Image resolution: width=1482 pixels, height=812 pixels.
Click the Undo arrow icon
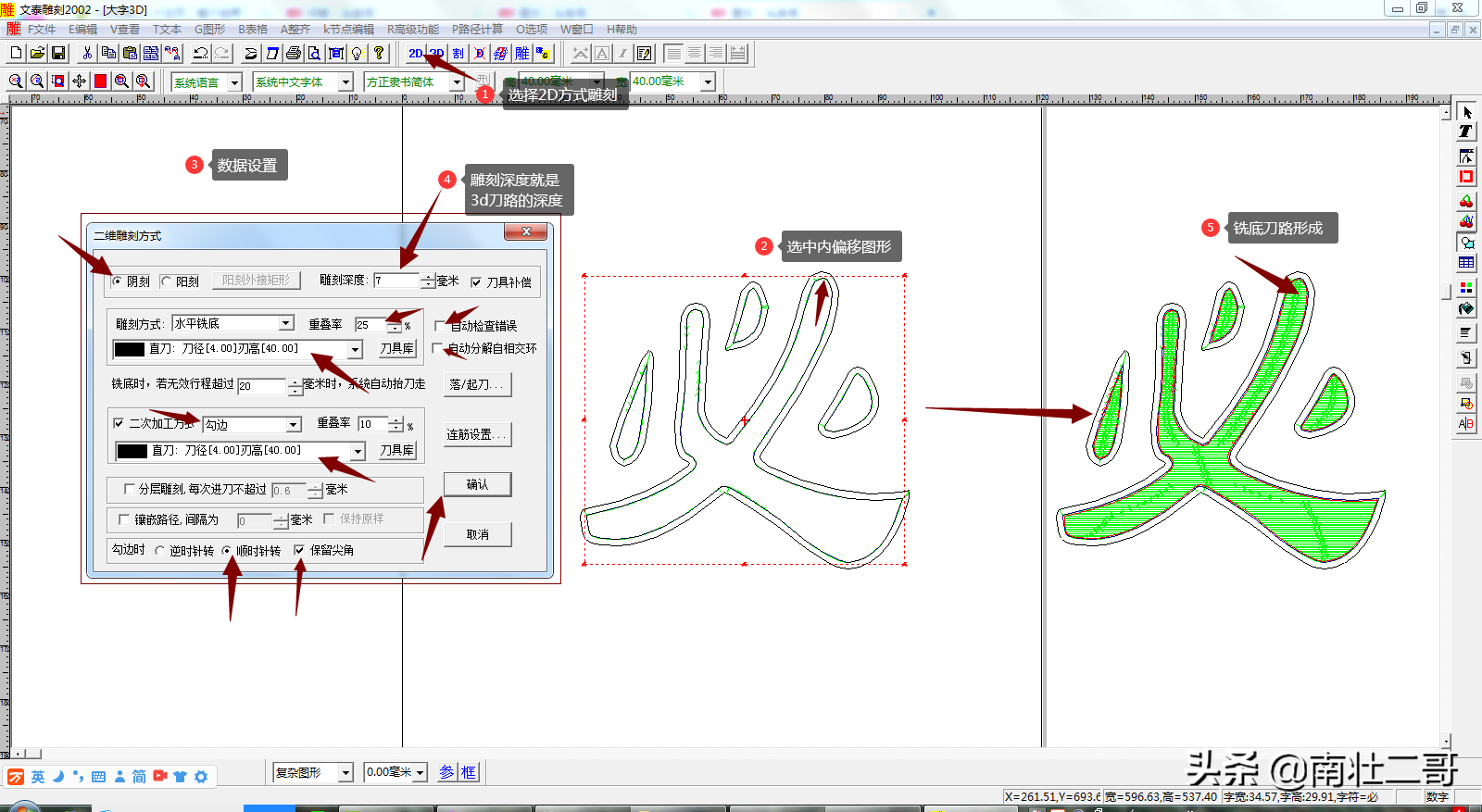[x=200, y=54]
